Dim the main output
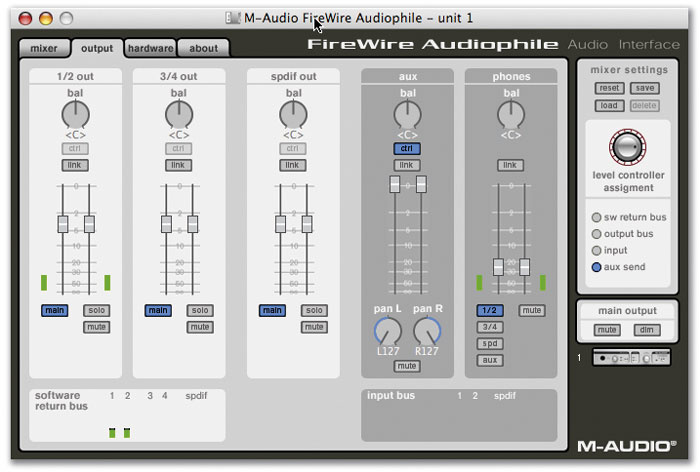The height and width of the screenshot is (472, 700). (x=647, y=330)
